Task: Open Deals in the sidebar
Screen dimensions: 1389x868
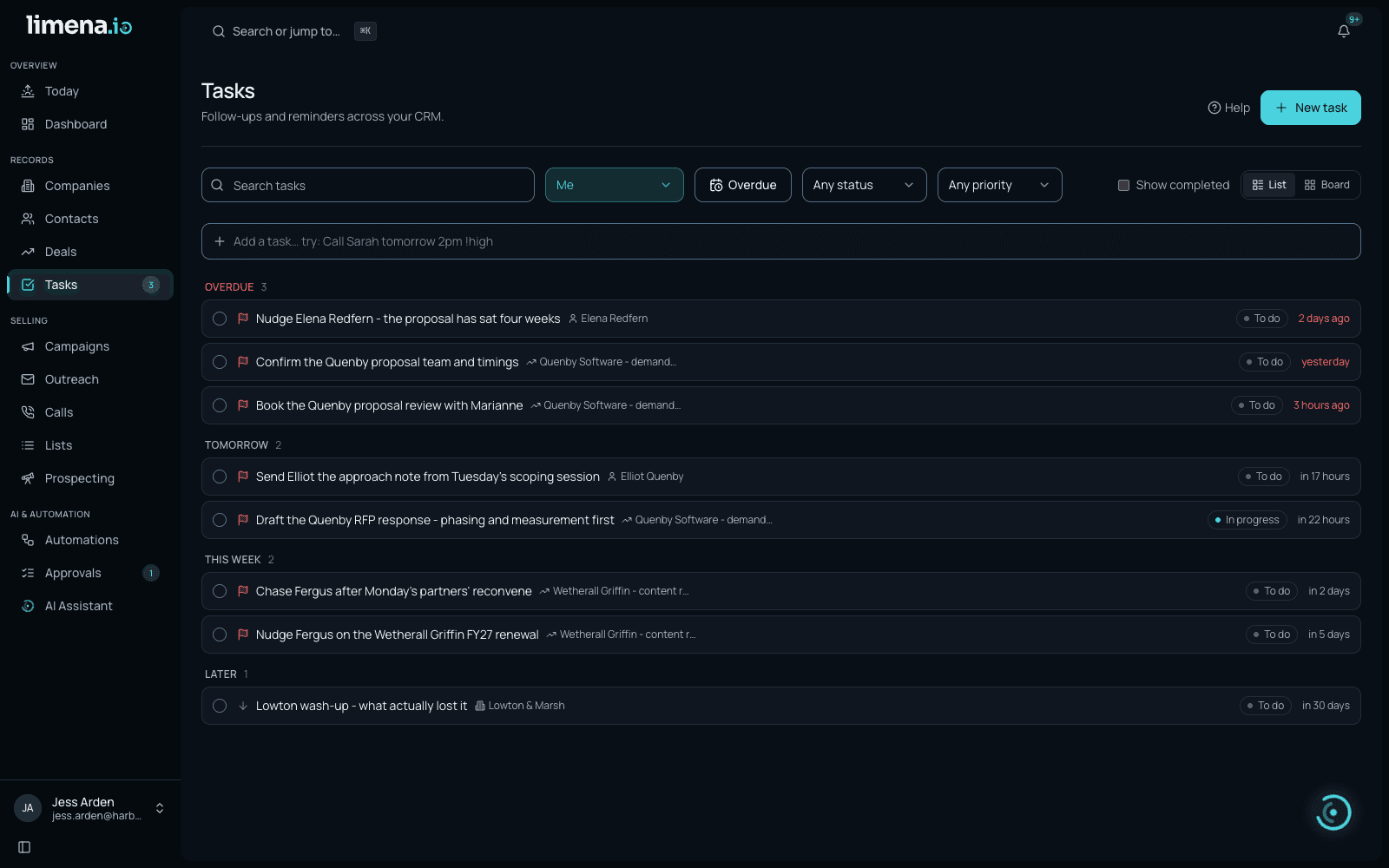Action: coord(90,252)
